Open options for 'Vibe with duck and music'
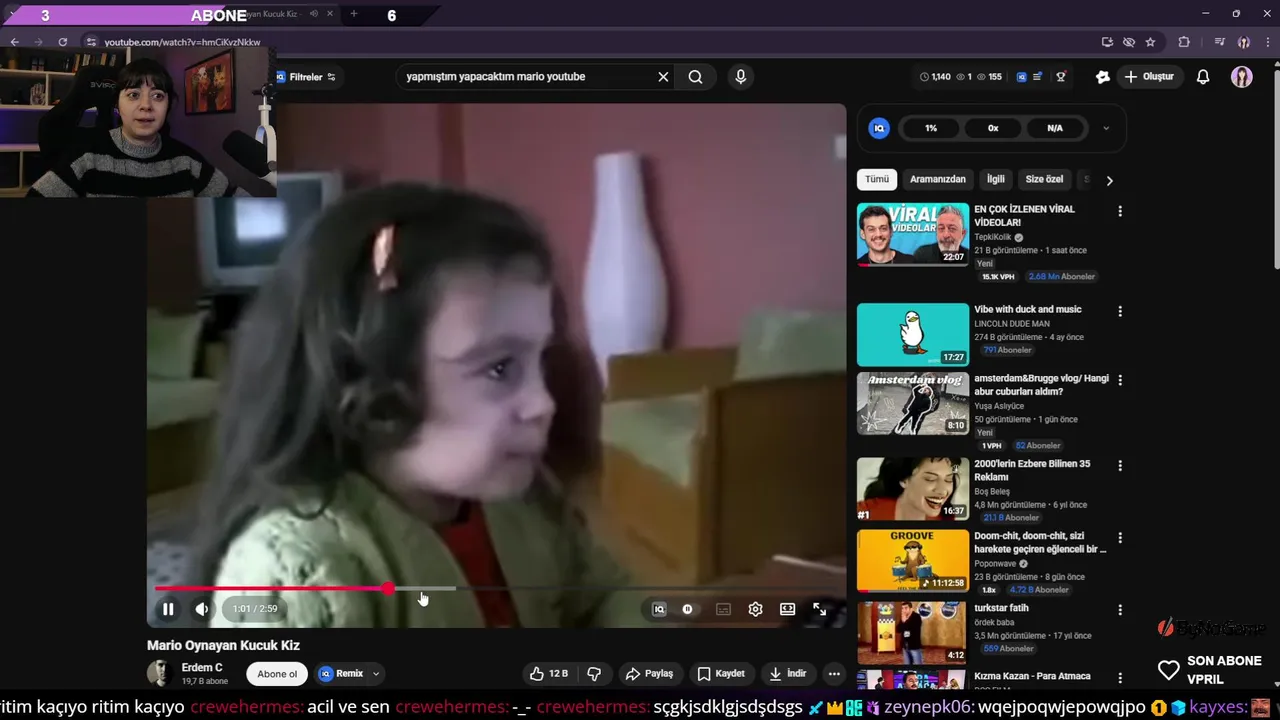This screenshot has height=720, width=1280. point(1120,311)
